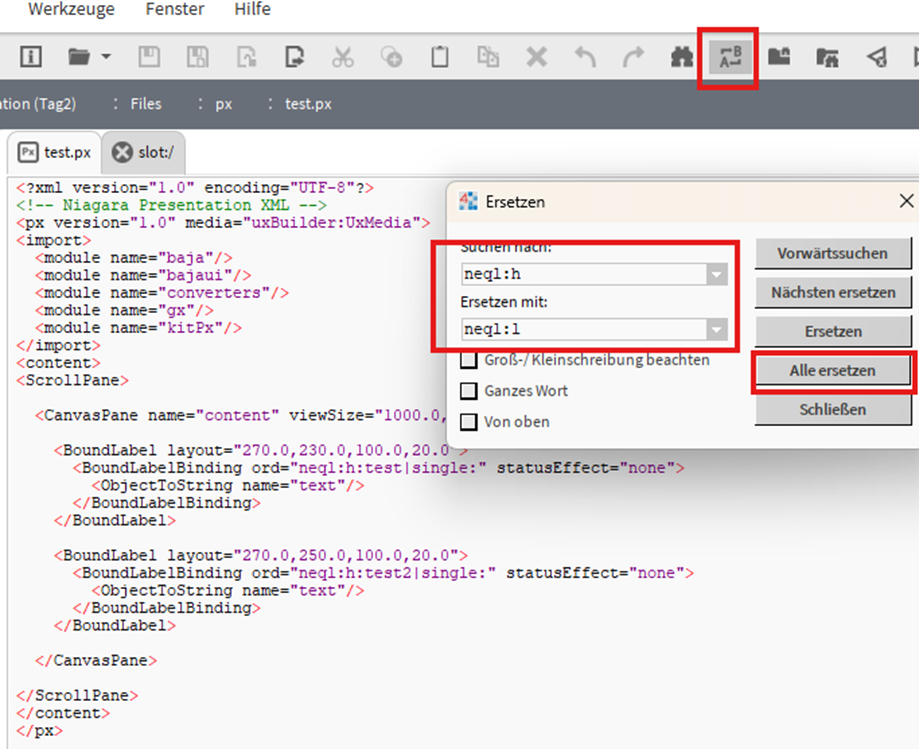Click the closing </CanvasPane> tag
919x749 pixels.
(96, 661)
